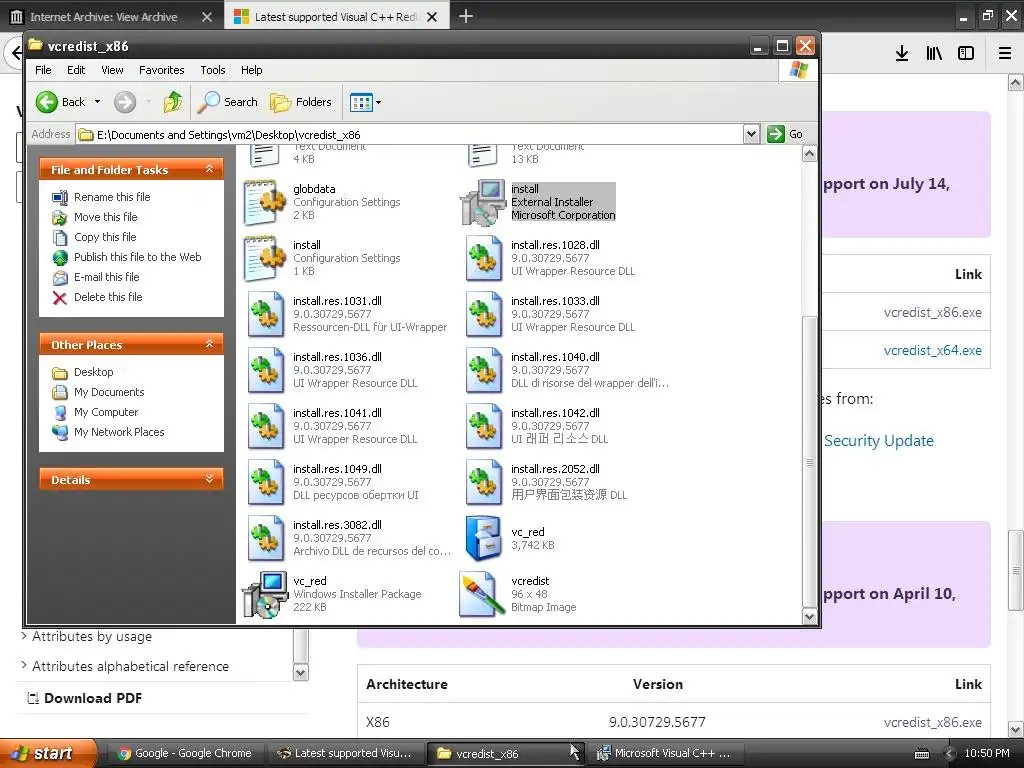Click E-mail this file
The height and width of the screenshot is (768, 1024).
click(x=106, y=277)
